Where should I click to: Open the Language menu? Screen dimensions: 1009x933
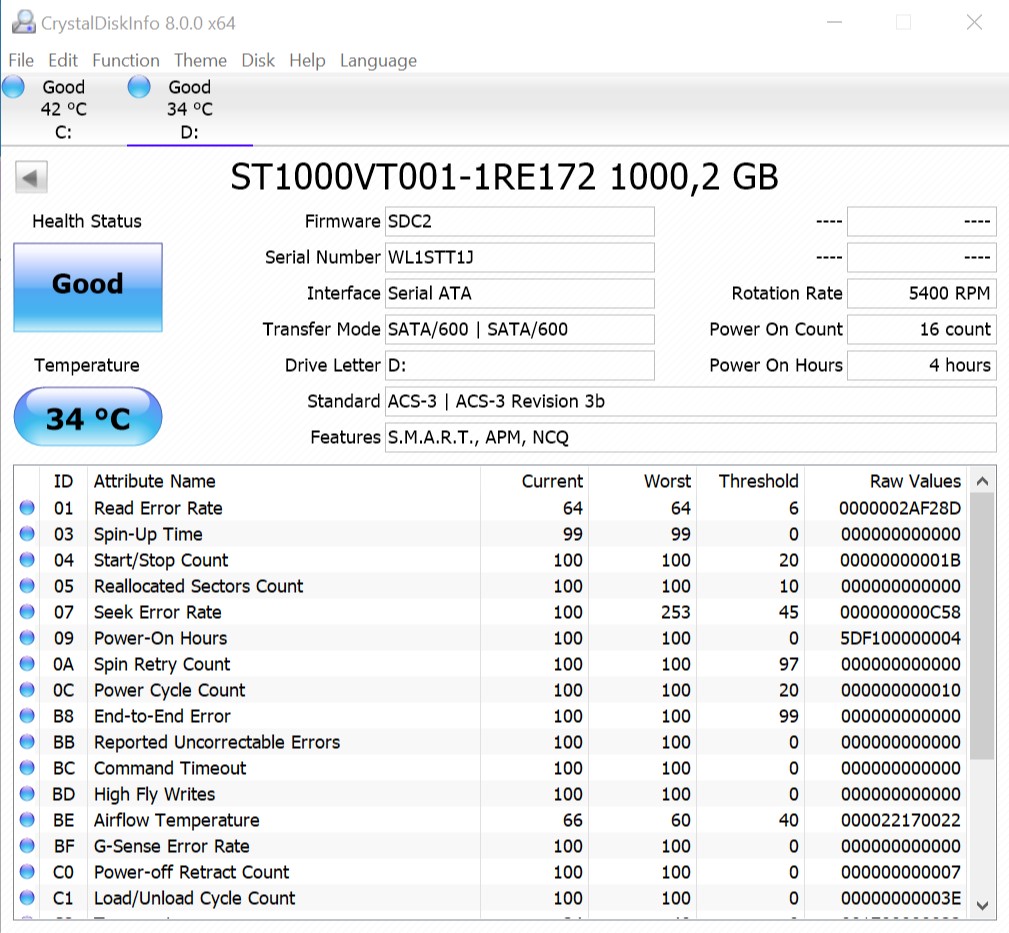(x=378, y=60)
